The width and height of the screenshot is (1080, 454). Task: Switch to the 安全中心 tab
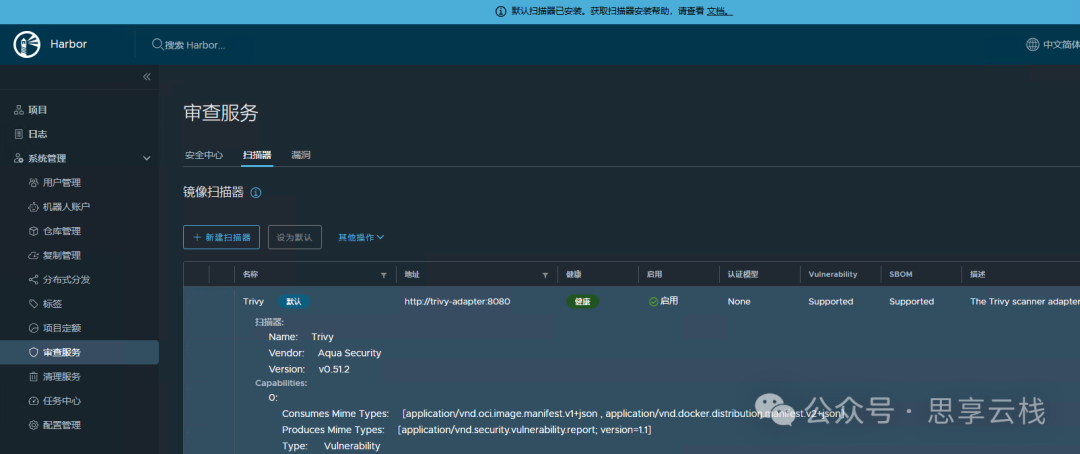(x=203, y=155)
